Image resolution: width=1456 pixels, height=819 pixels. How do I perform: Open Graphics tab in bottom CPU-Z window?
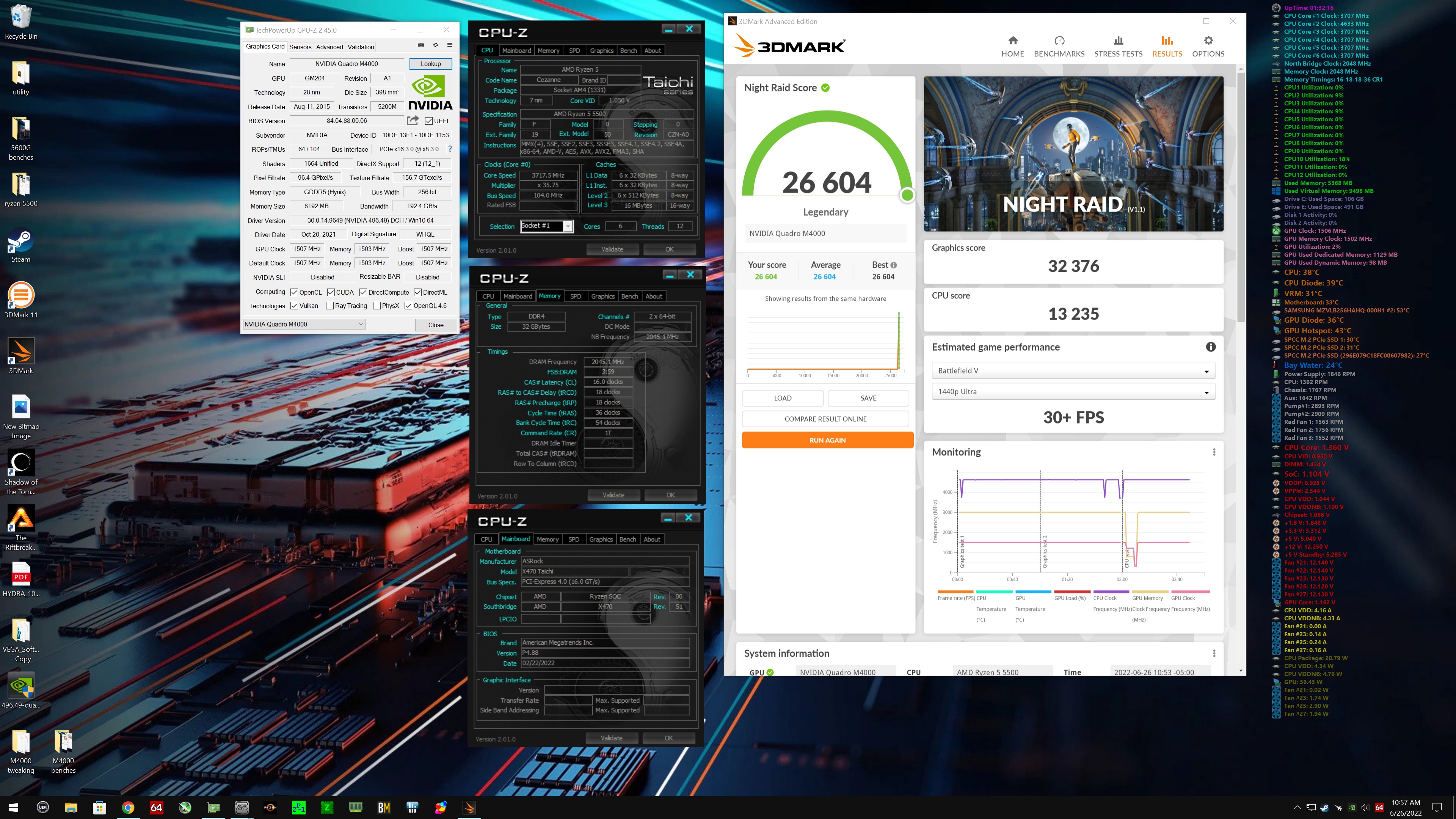pos(601,539)
